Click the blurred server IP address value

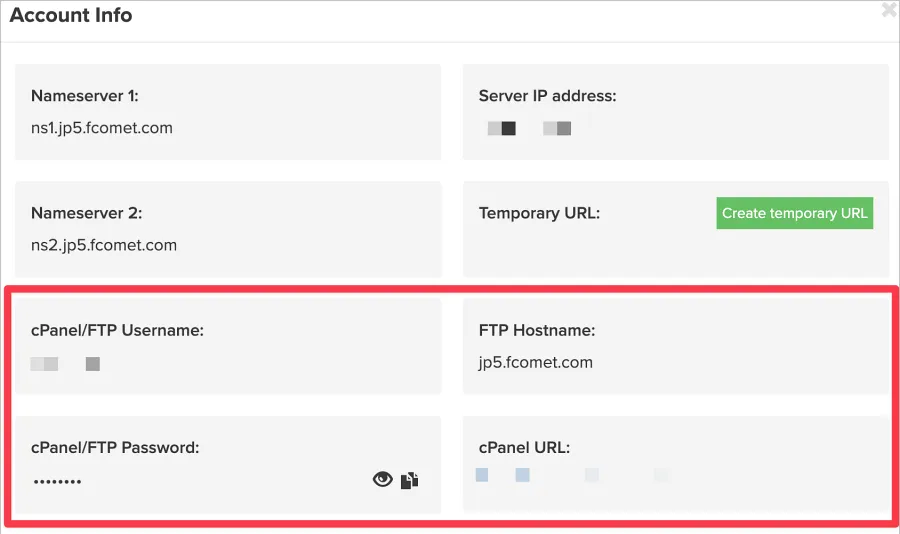tap(529, 128)
